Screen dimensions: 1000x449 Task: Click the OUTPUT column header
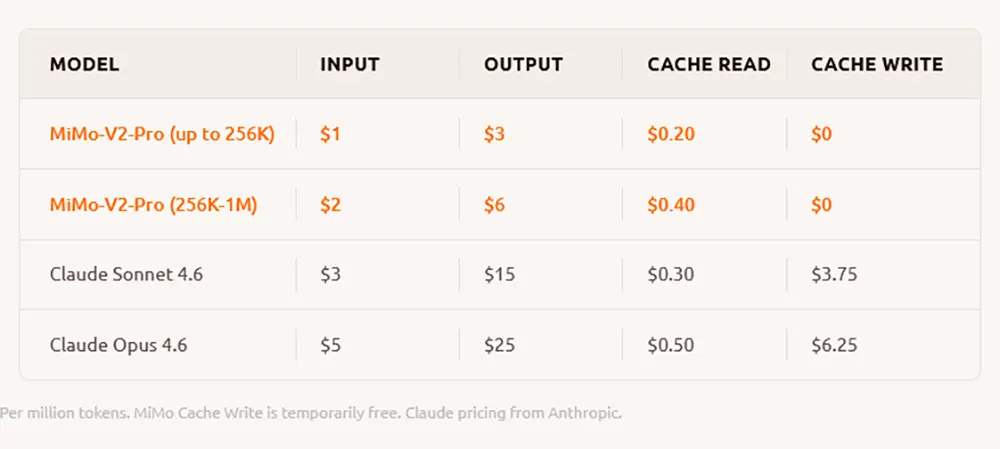(x=523, y=65)
